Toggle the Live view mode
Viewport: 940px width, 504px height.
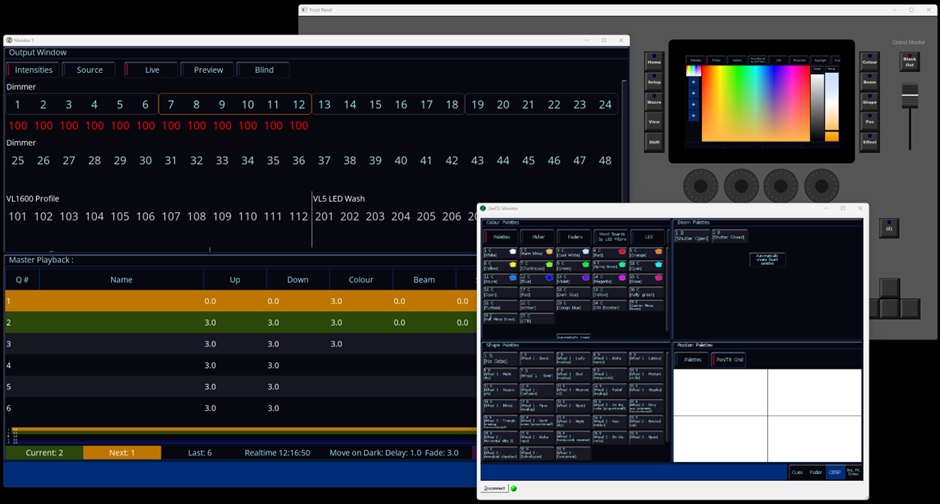[152, 70]
